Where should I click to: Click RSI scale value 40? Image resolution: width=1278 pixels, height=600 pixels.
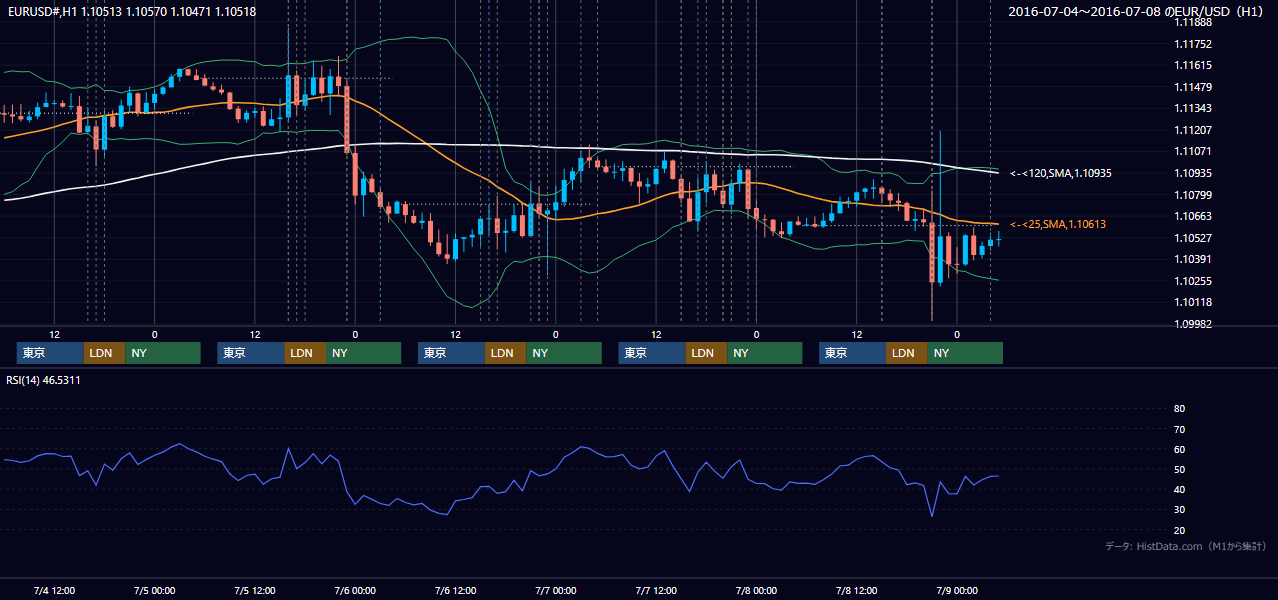click(x=1180, y=490)
